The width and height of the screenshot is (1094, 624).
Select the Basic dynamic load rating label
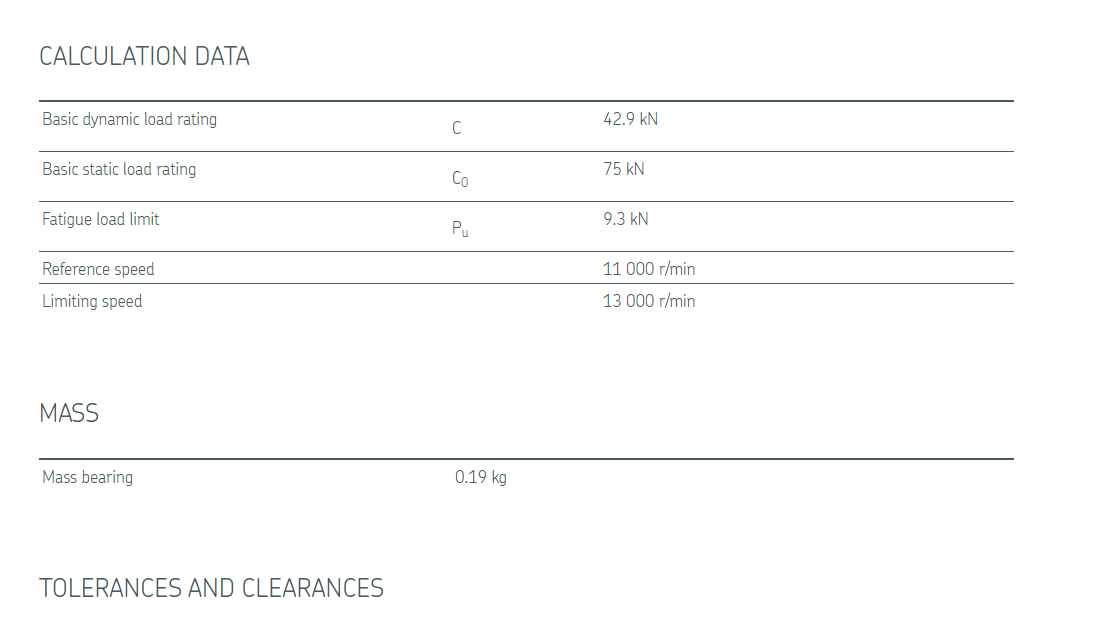point(130,119)
